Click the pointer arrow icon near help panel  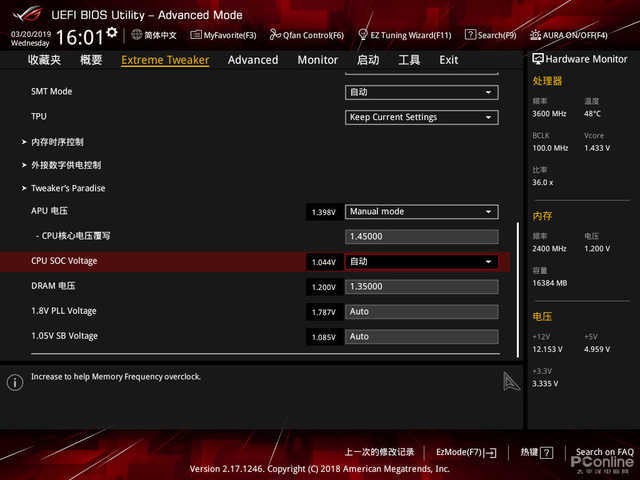click(x=511, y=381)
